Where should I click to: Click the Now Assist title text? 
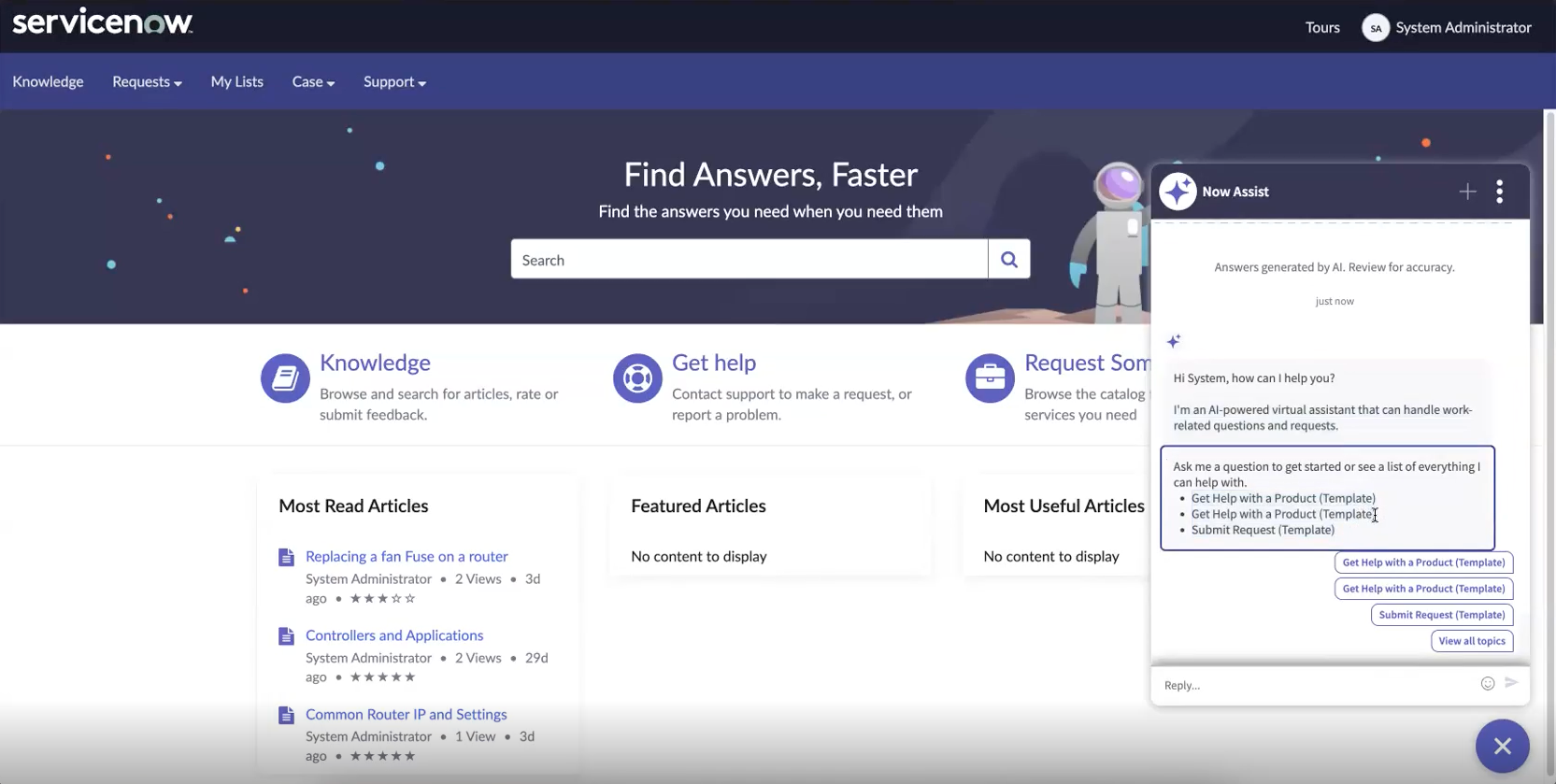(x=1235, y=192)
